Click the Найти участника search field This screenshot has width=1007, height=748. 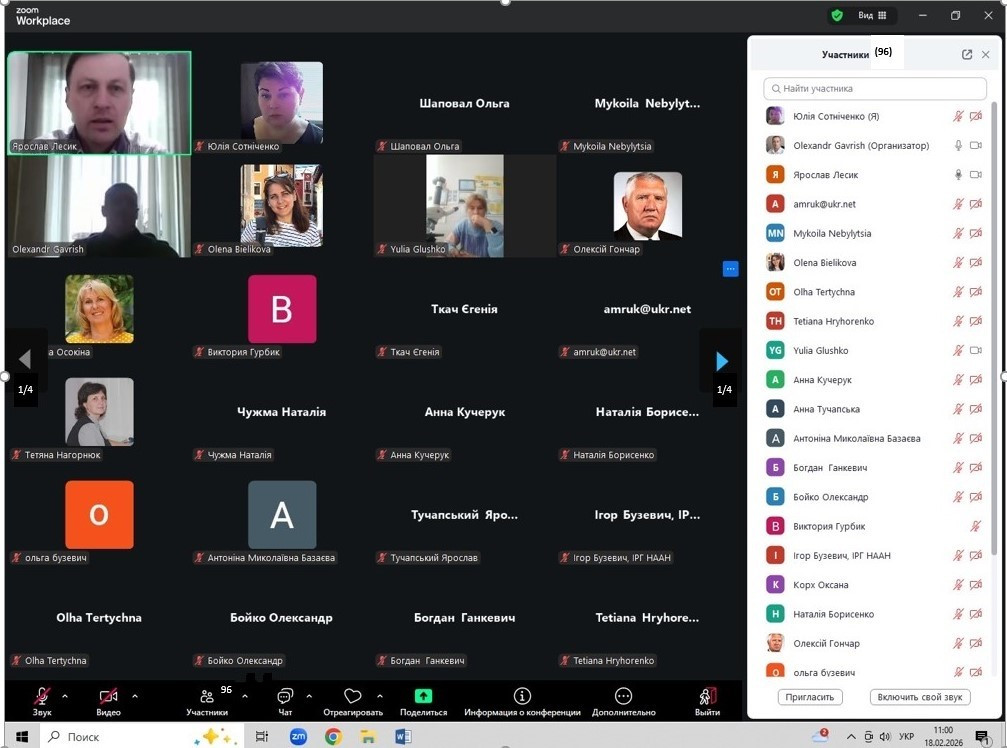click(875, 89)
